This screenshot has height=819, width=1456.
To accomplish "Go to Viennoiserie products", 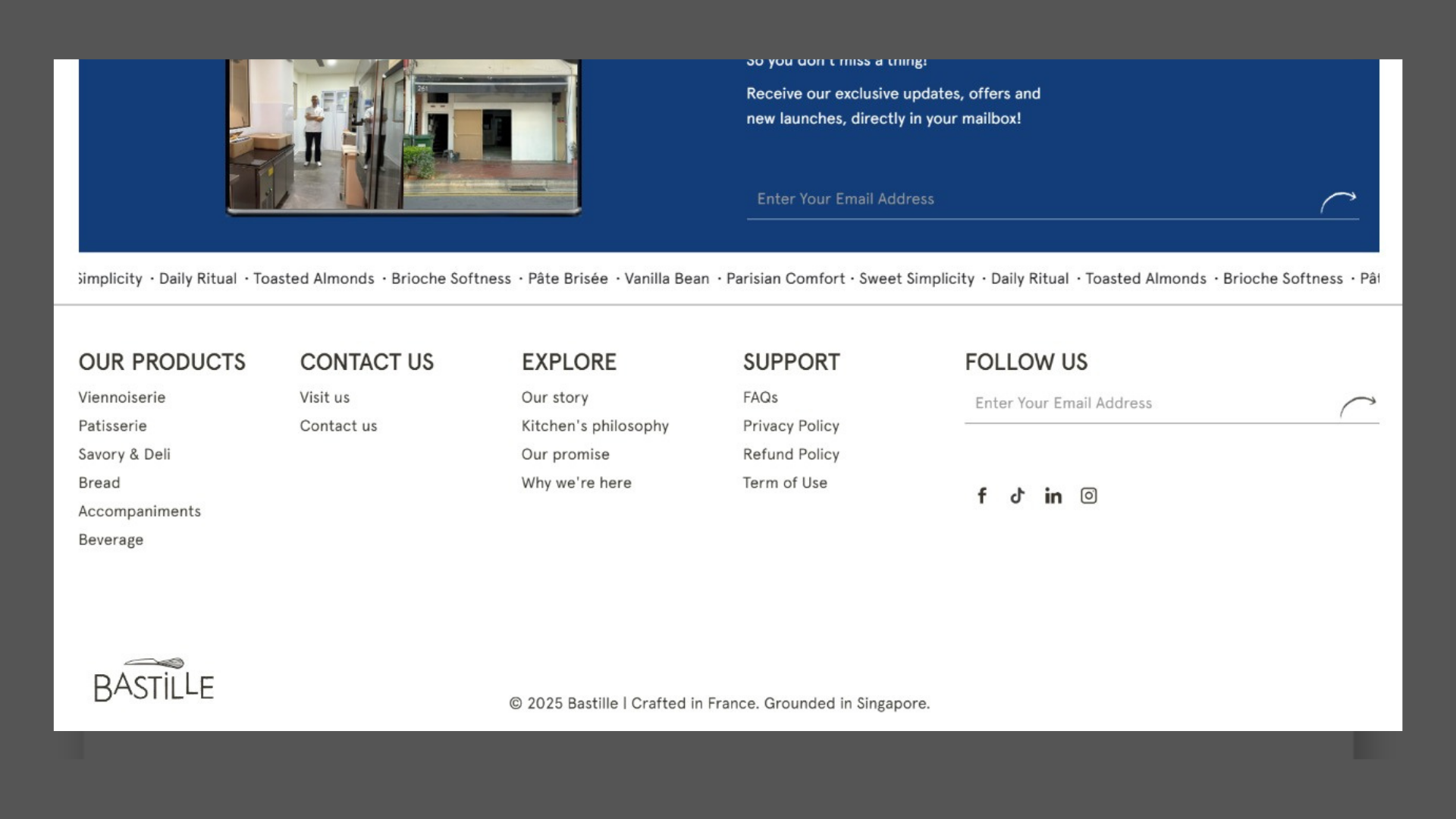I will coord(122,397).
